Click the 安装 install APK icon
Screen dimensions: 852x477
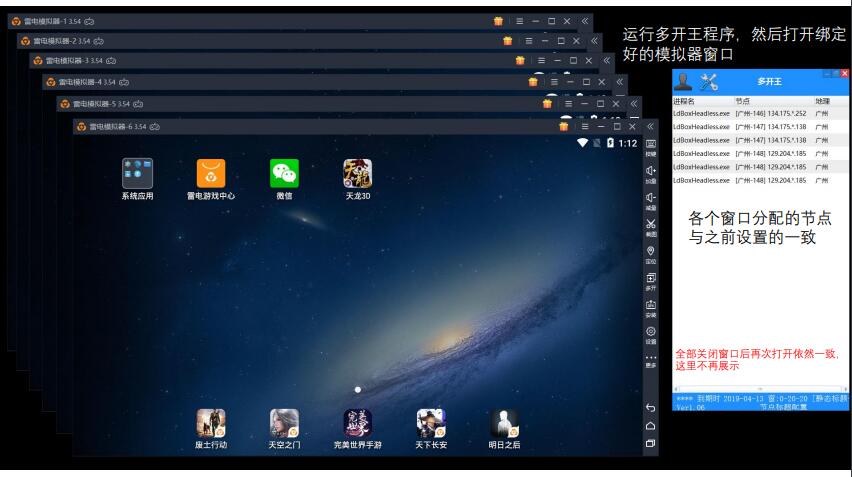(x=650, y=307)
